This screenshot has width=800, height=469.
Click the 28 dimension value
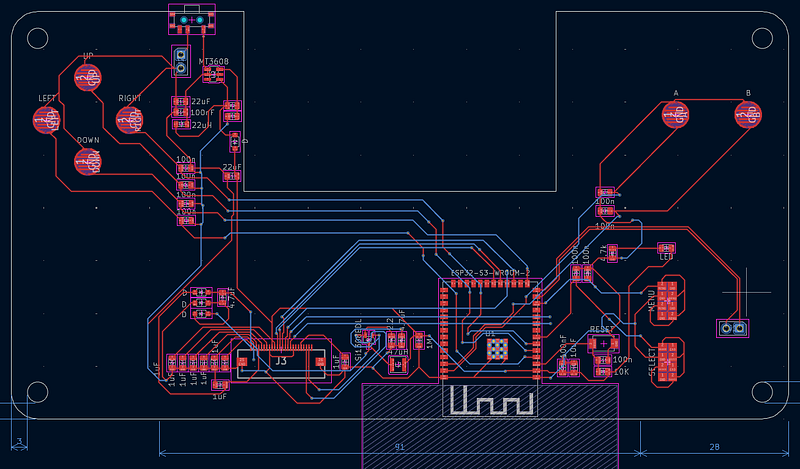pyautogui.click(x=714, y=447)
